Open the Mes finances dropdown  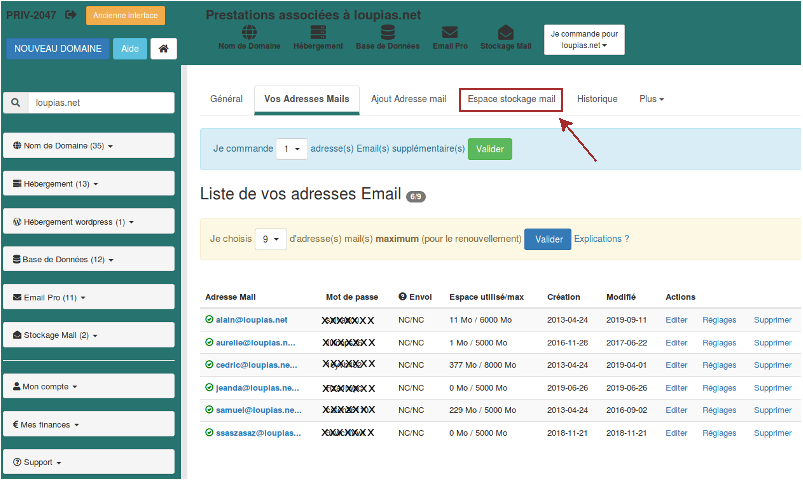click(x=89, y=424)
